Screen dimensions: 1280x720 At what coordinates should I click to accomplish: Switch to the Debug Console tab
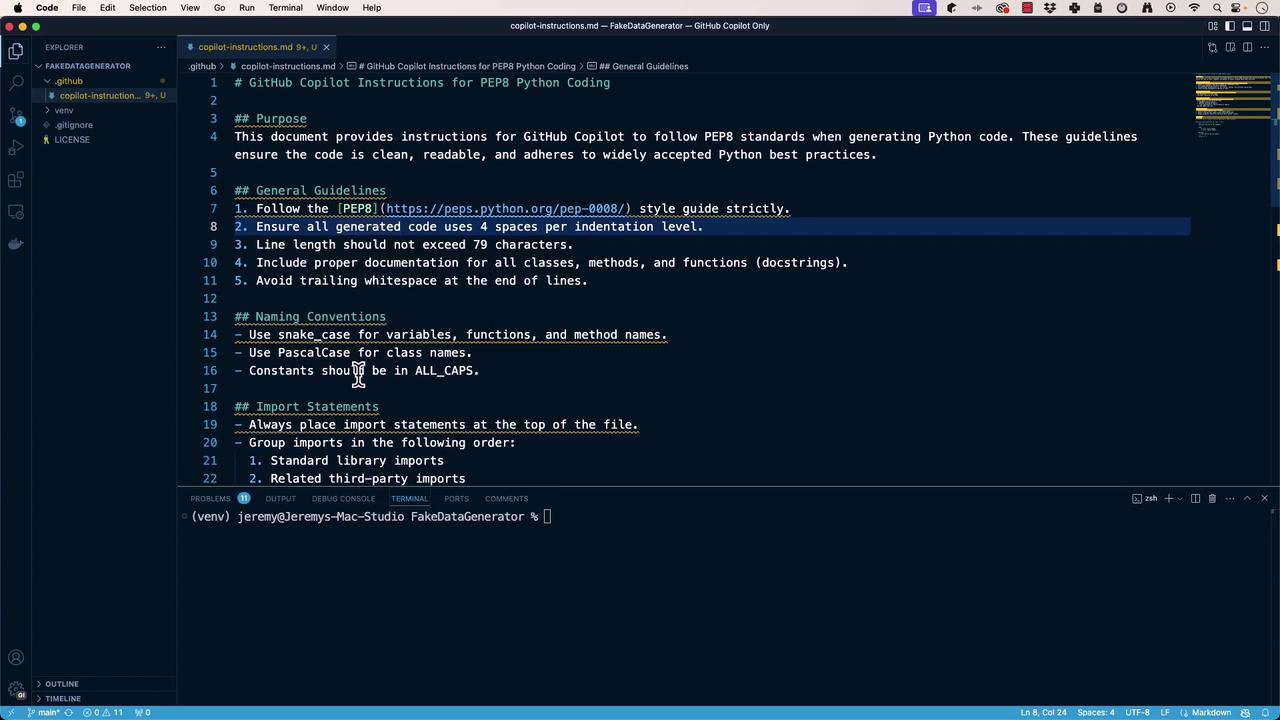[x=343, y=498]
